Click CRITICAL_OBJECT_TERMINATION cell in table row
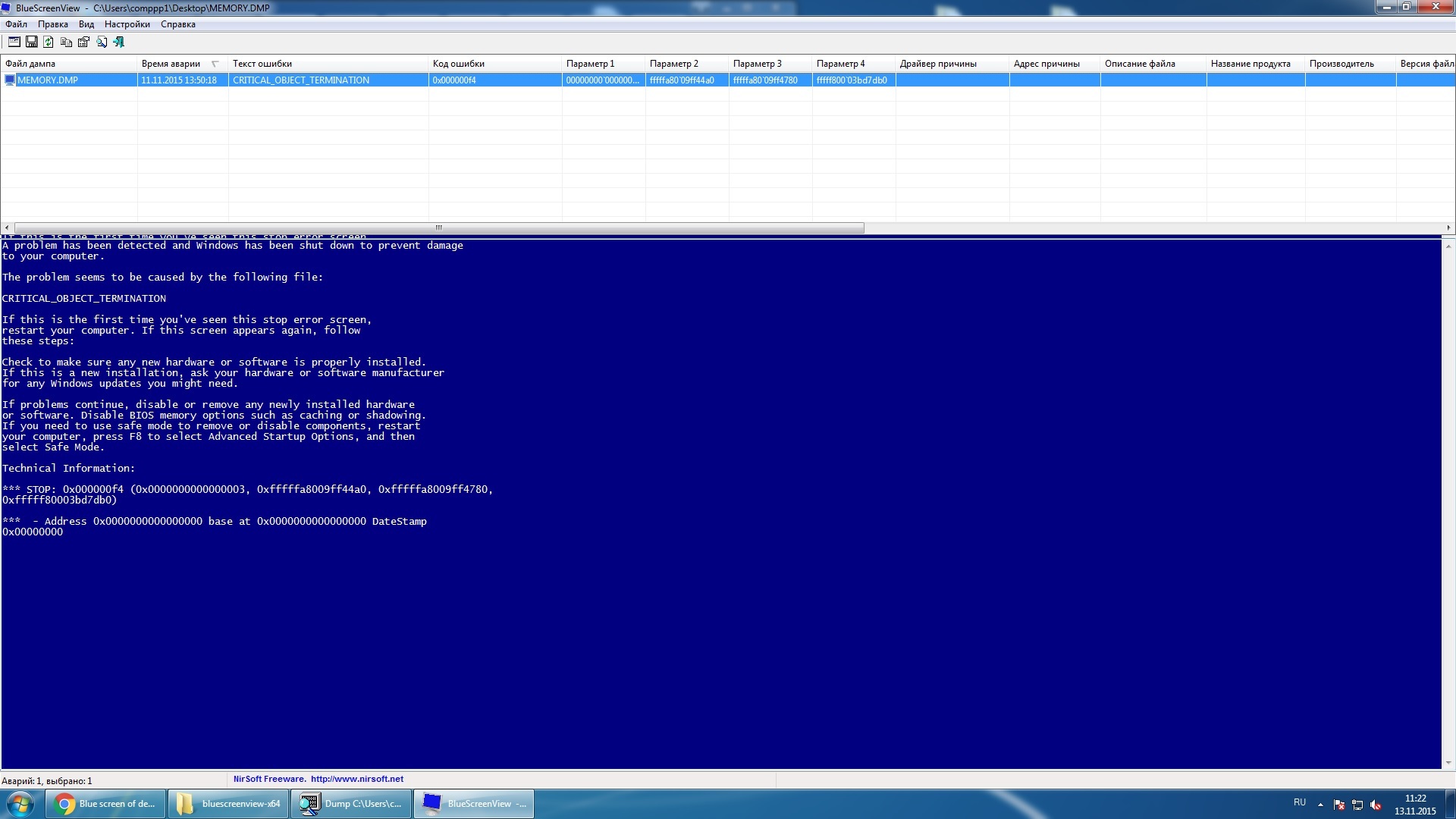The width and height of the screenshot is (1456, 819). point(328,80)
